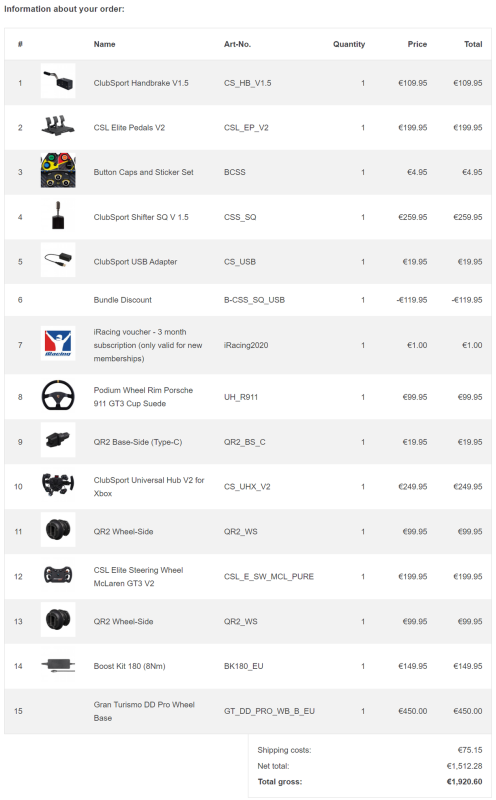The image size is (496, 800).
Task: Click the Total gross amount €1,920.60
Action: point(464,782)
